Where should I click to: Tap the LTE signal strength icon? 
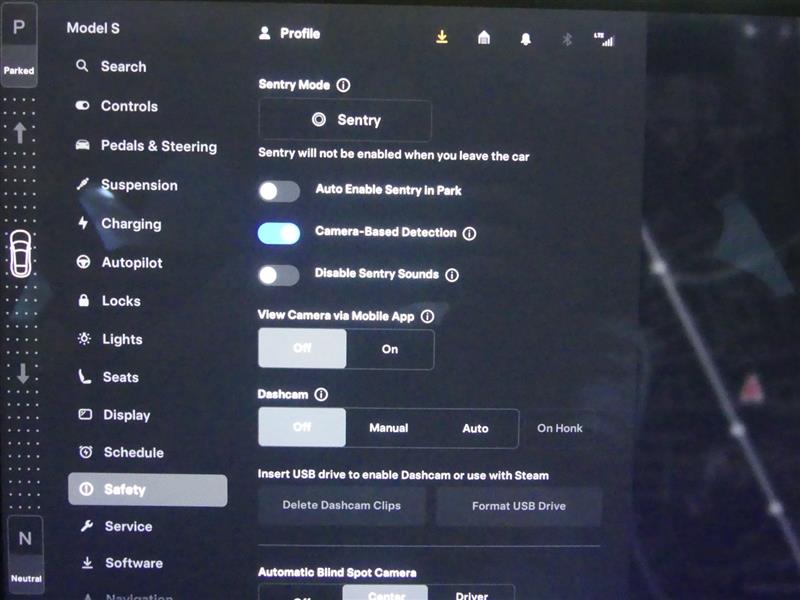pyautogui.click(x=604, y=39)
